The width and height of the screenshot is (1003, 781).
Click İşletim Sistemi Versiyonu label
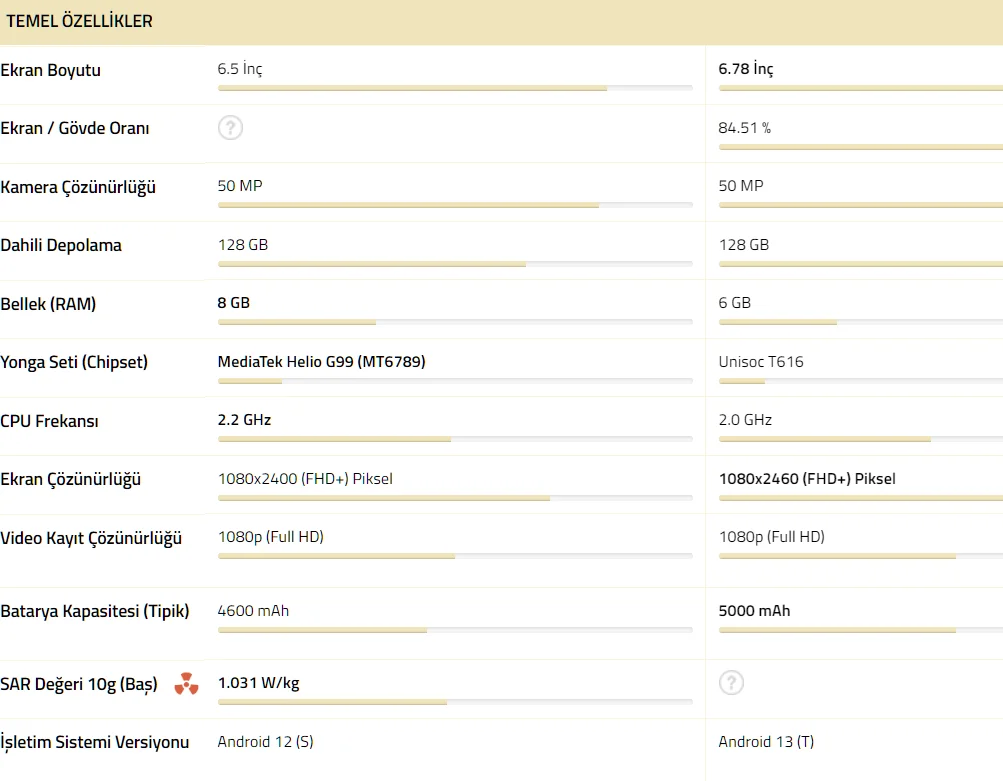point(95,742)
